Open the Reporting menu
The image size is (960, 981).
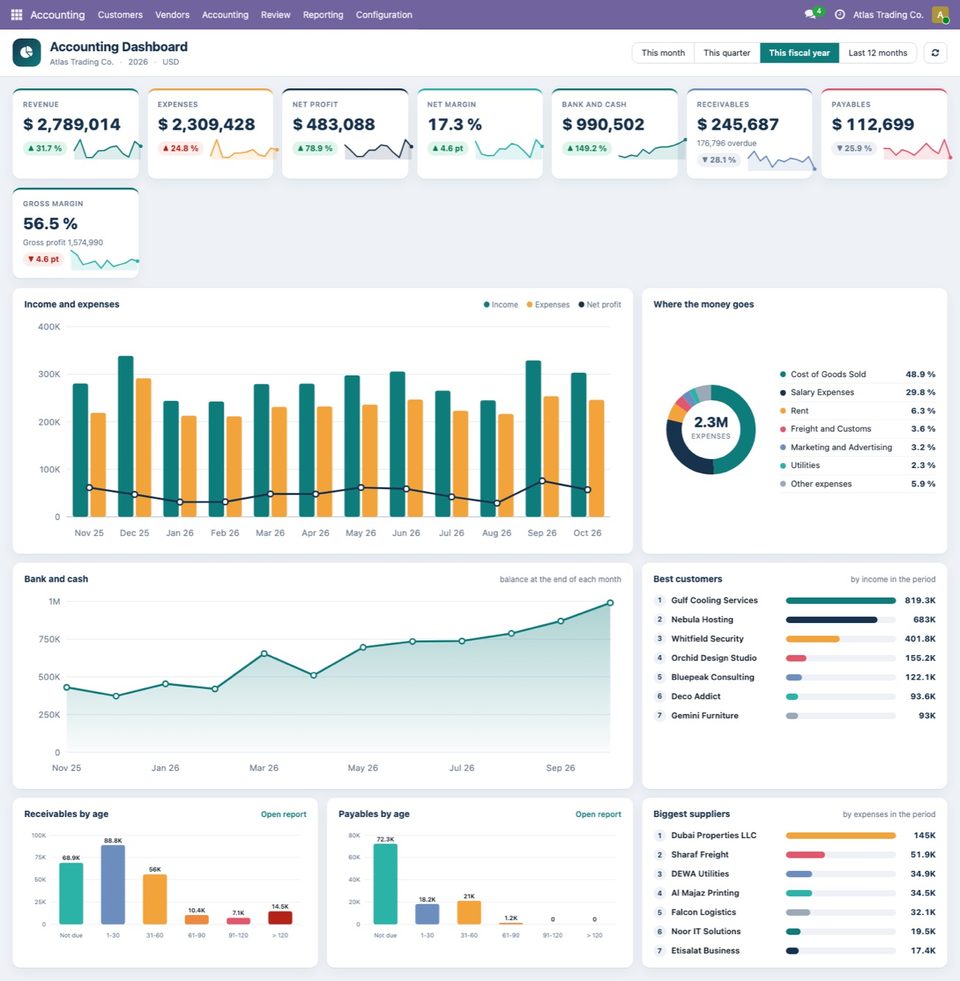pyautogui.click(x=323, y=14)
